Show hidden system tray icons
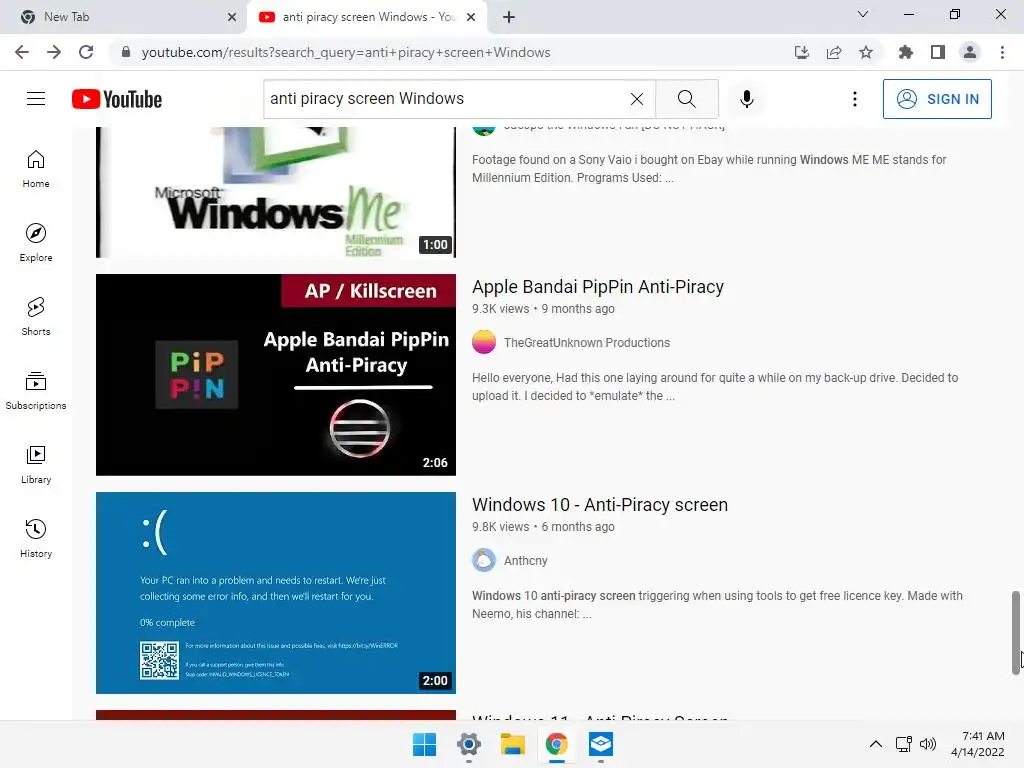This screenshot has width=1024, height=768. pos(876,744)
